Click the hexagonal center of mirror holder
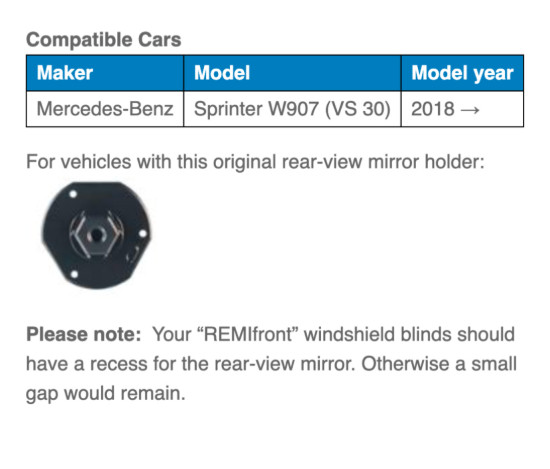 point(96,234)
